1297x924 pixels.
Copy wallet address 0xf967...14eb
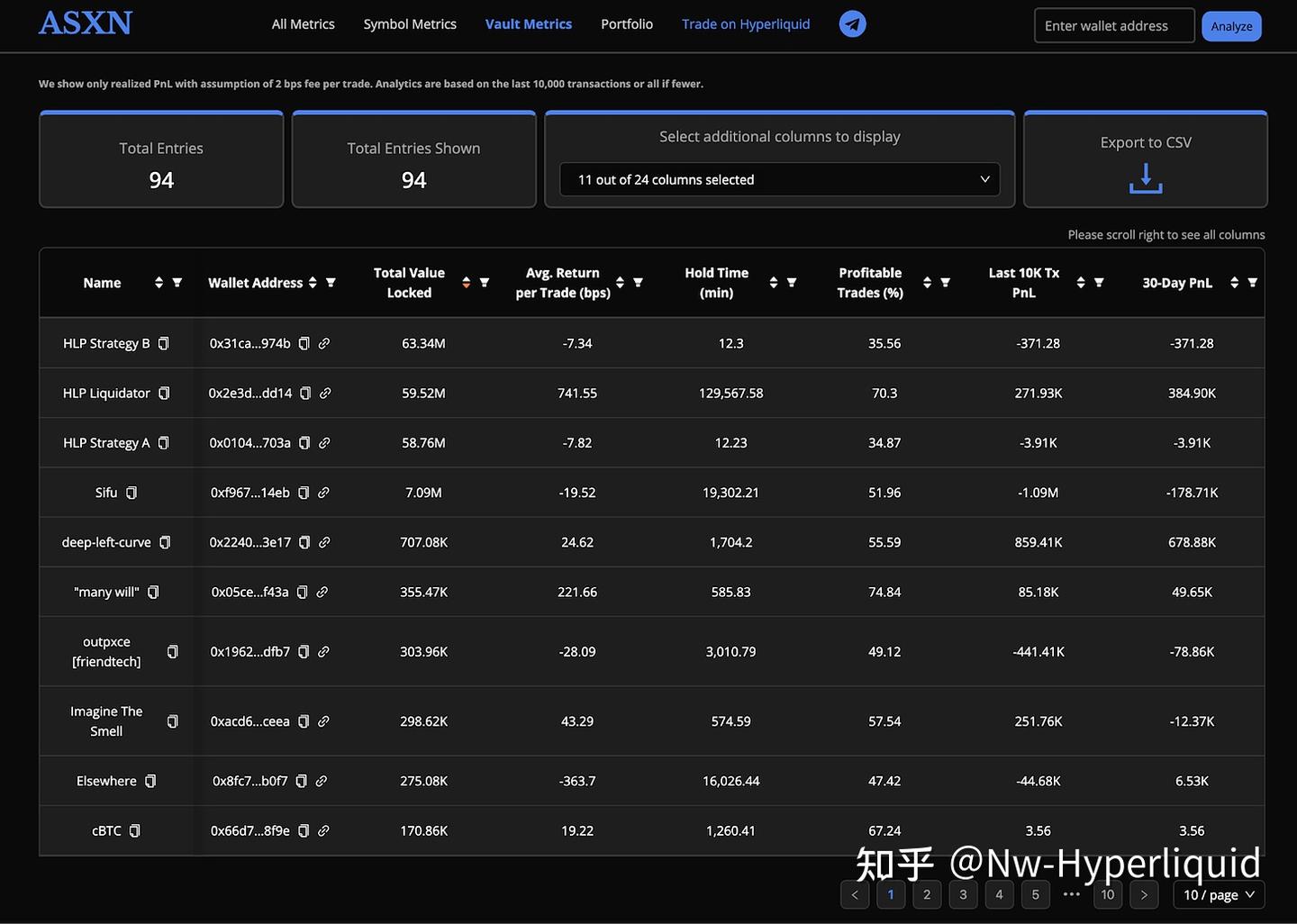304,493
